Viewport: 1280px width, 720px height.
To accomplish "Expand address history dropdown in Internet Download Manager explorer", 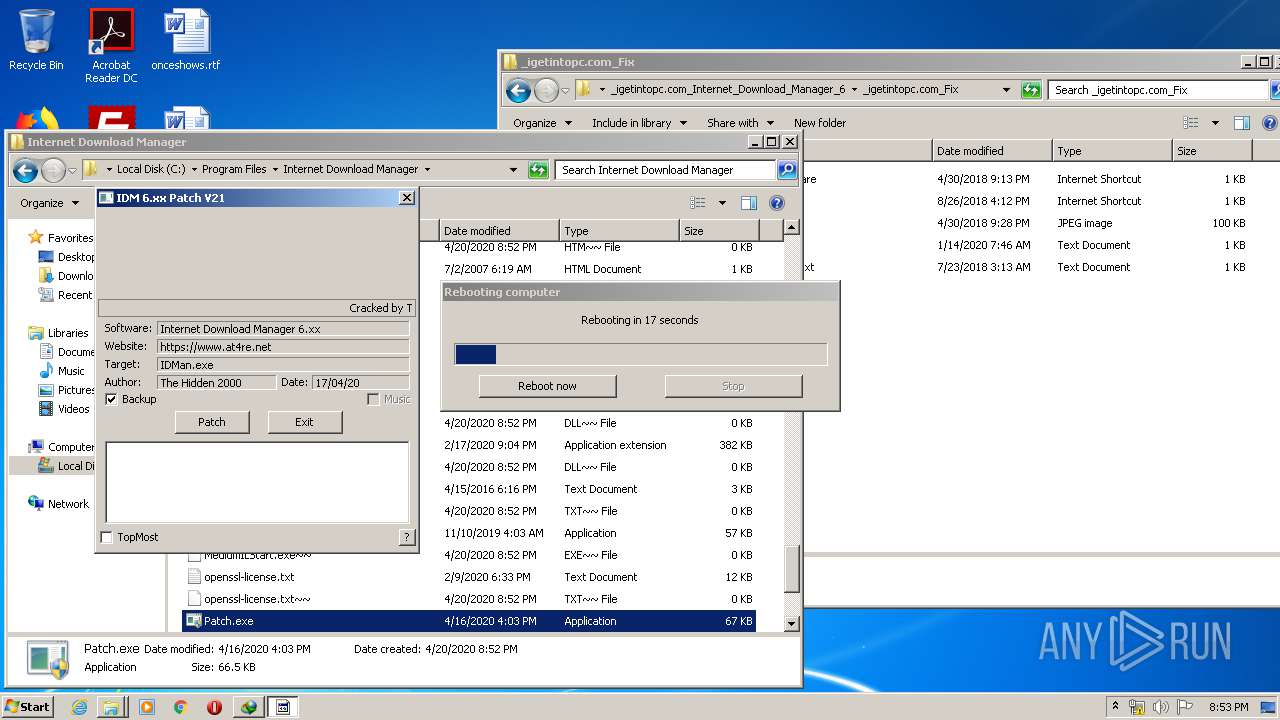I will tap(513, 170).
